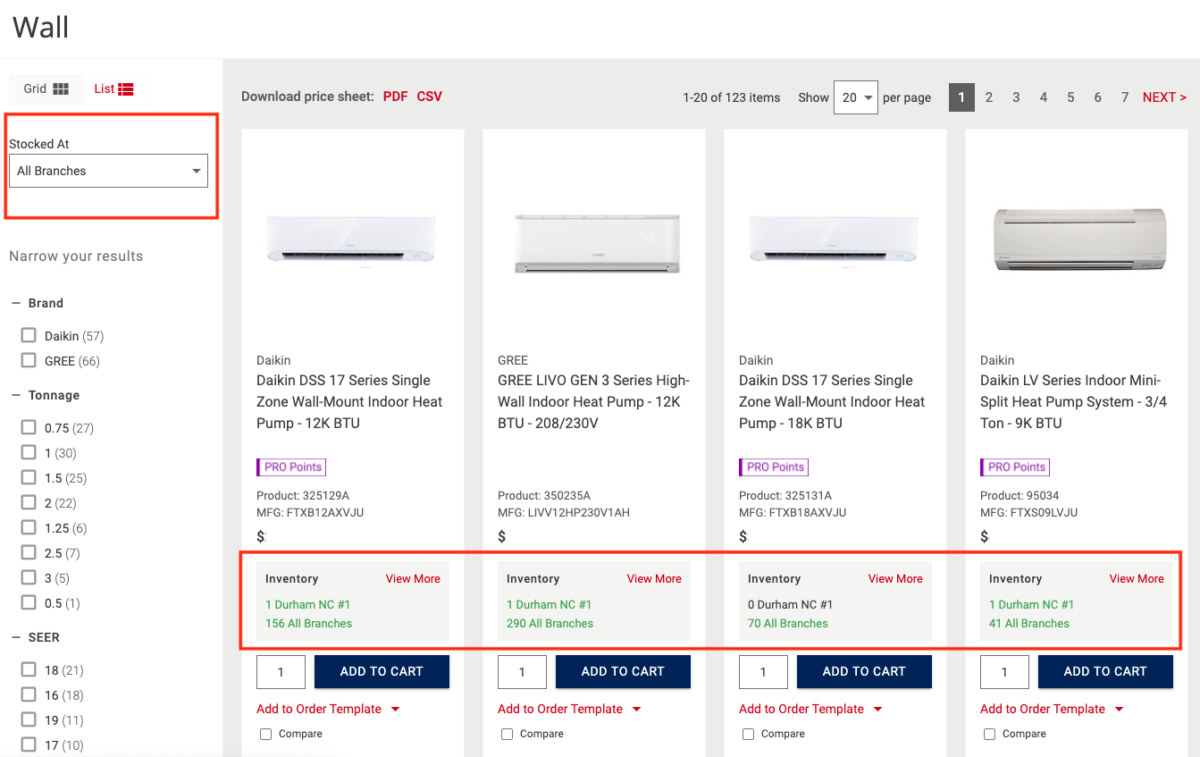This screenshot has height=757, width=1200.
Task: Check Compare for the GREE LIVO heat pump
Action: 507,733
